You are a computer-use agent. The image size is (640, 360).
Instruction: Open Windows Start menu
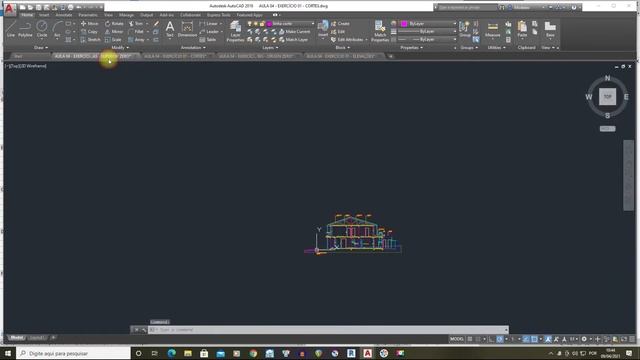8,353
